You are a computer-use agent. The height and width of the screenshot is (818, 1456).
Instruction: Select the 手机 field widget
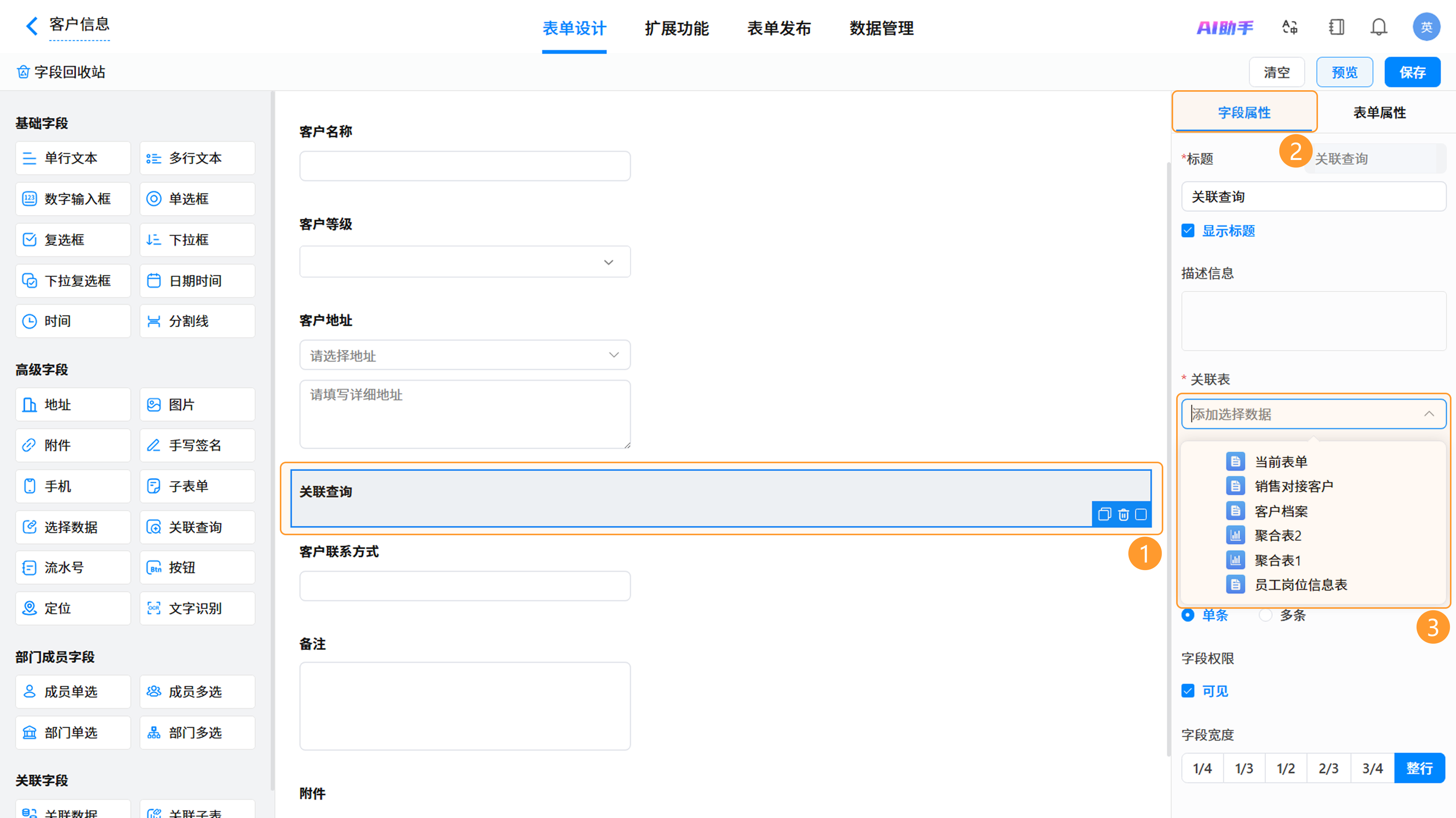[73, 486]
